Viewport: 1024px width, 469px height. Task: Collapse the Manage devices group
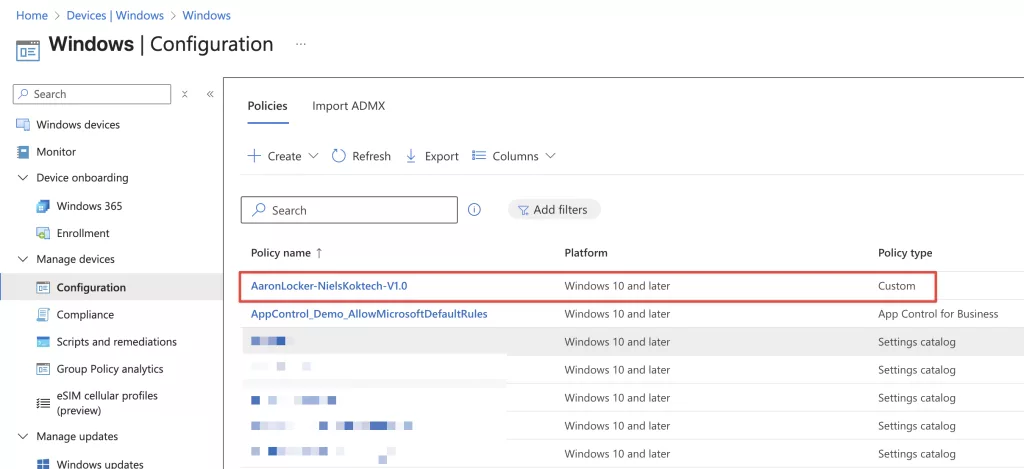pos(23,260)
